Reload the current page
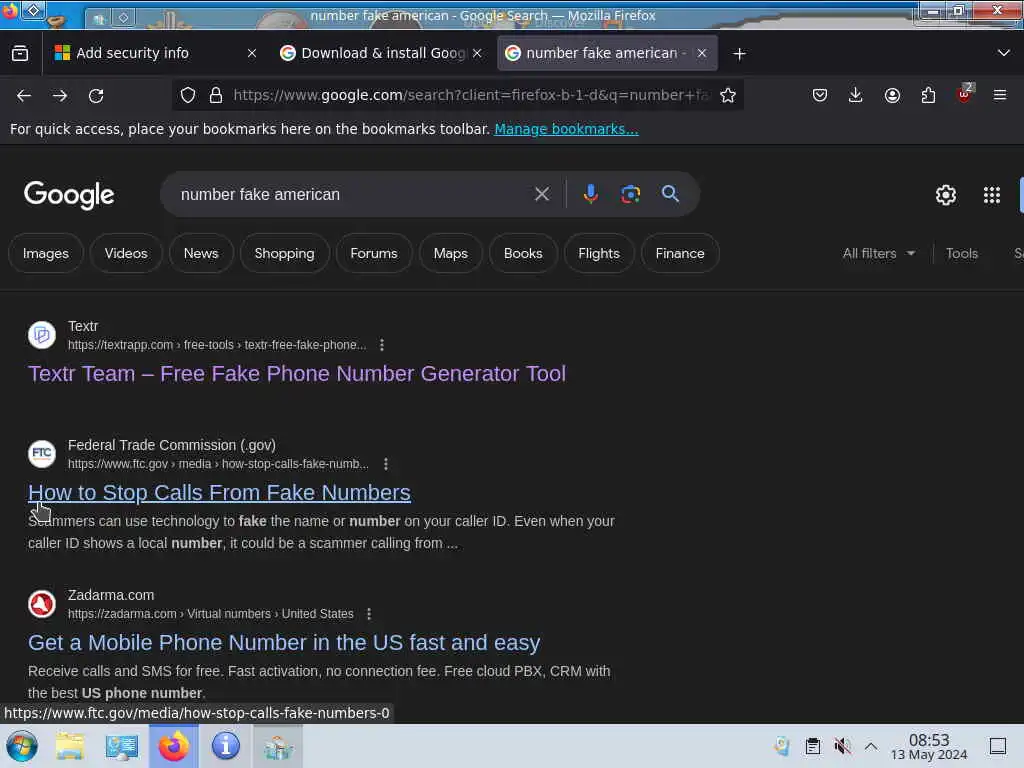Image resolution: width=1024 pixels, height=768 pixels. pyautogui.click(x=96, y=95)
